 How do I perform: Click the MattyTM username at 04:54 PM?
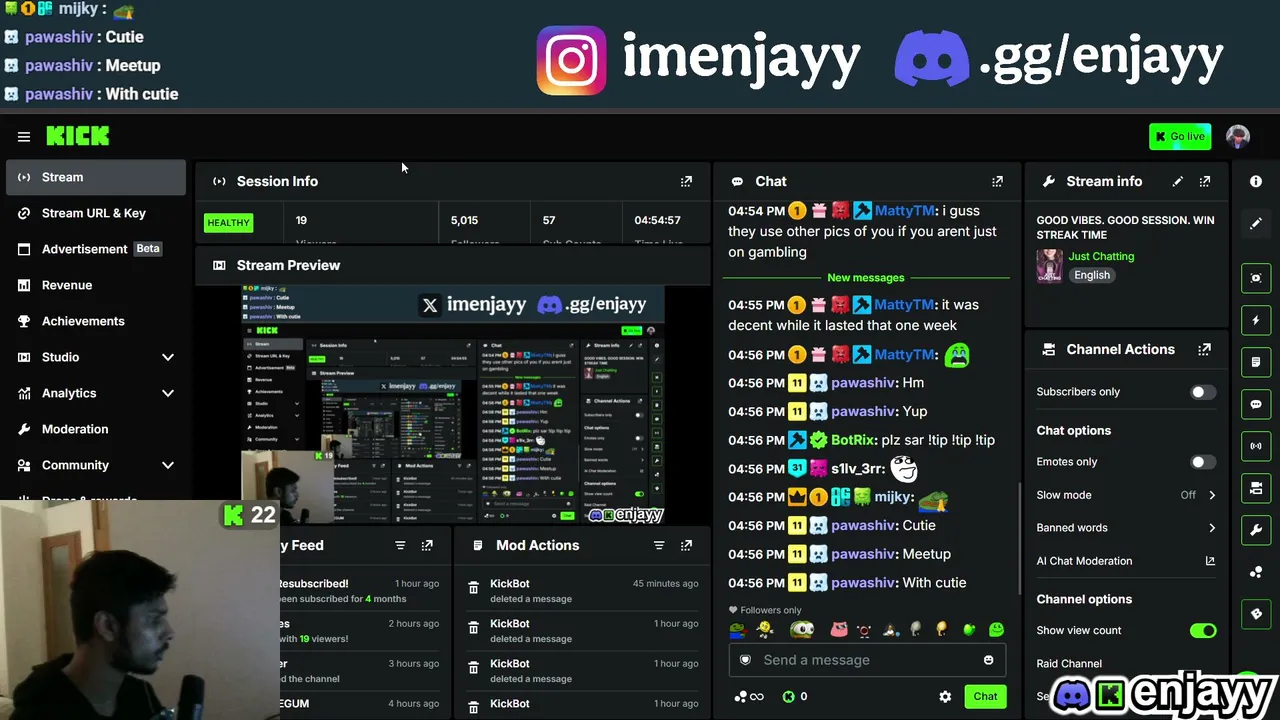click(x=904, y=211)
